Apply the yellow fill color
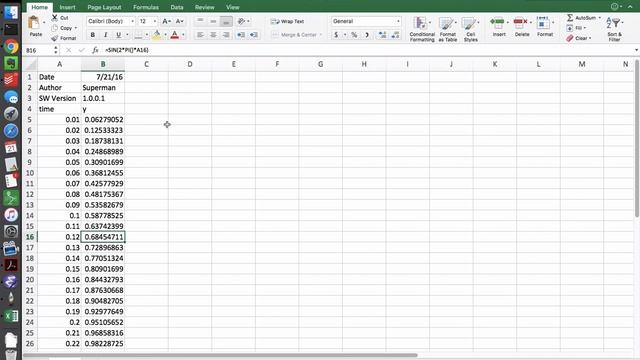 tap(156, 36)
